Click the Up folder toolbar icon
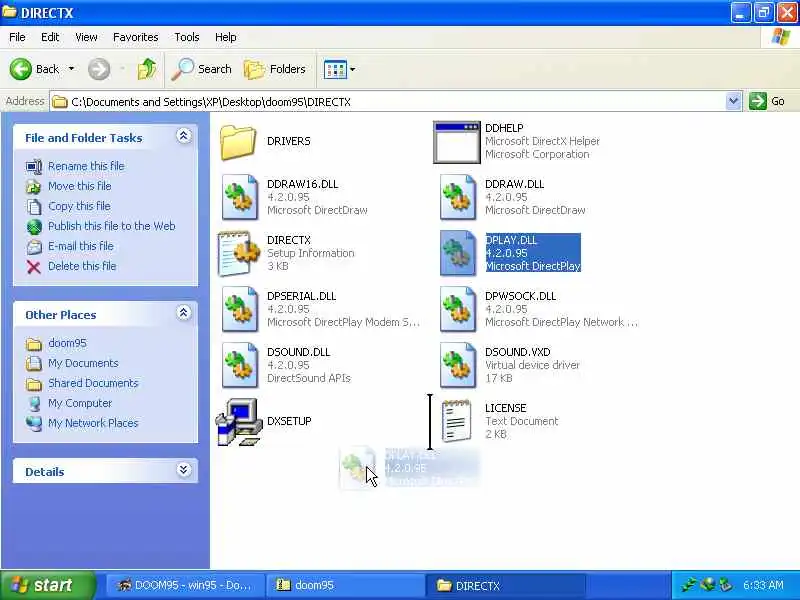This screenshot has width=800, height=600. (x=147, y=69)
